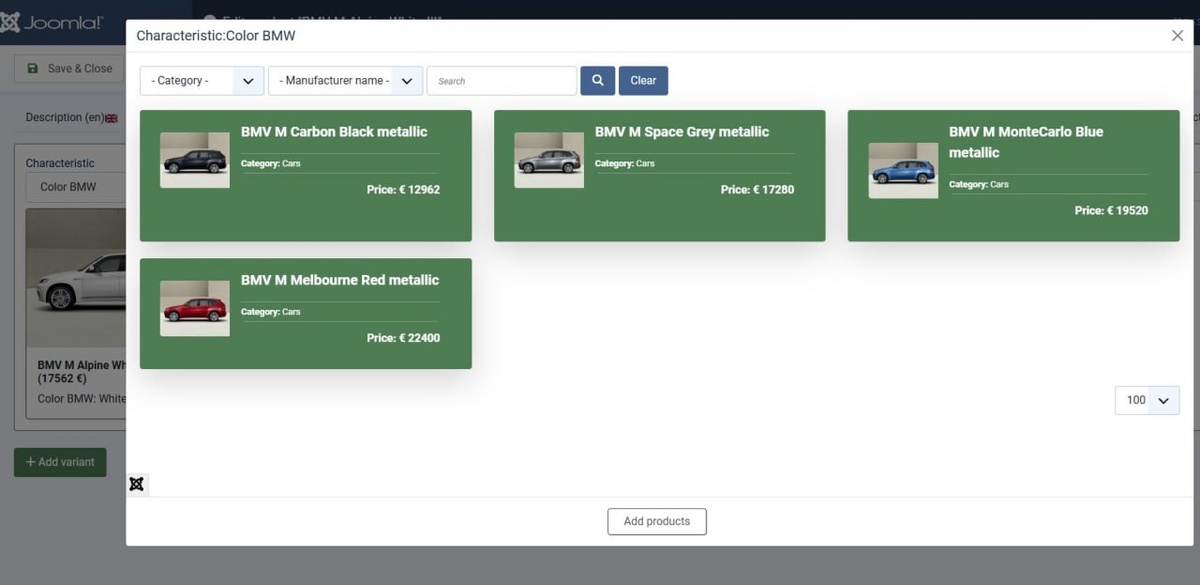Open the Category filter dropdown
Image resolution: width=1200 pixels, height=585 pixels.
[x=202, y=81]
